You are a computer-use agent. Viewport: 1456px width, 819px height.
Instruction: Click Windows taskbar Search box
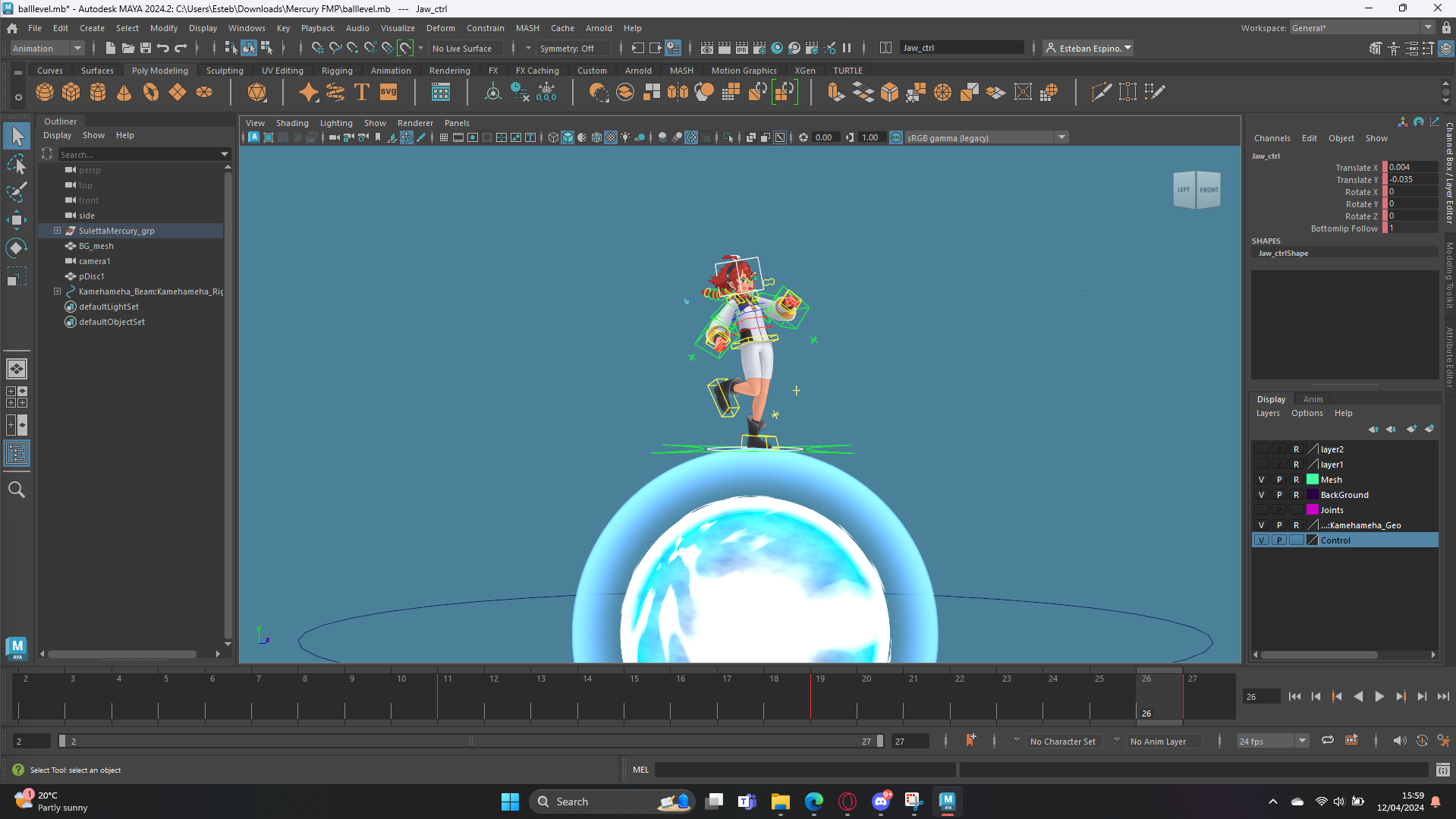coord(612,802)
